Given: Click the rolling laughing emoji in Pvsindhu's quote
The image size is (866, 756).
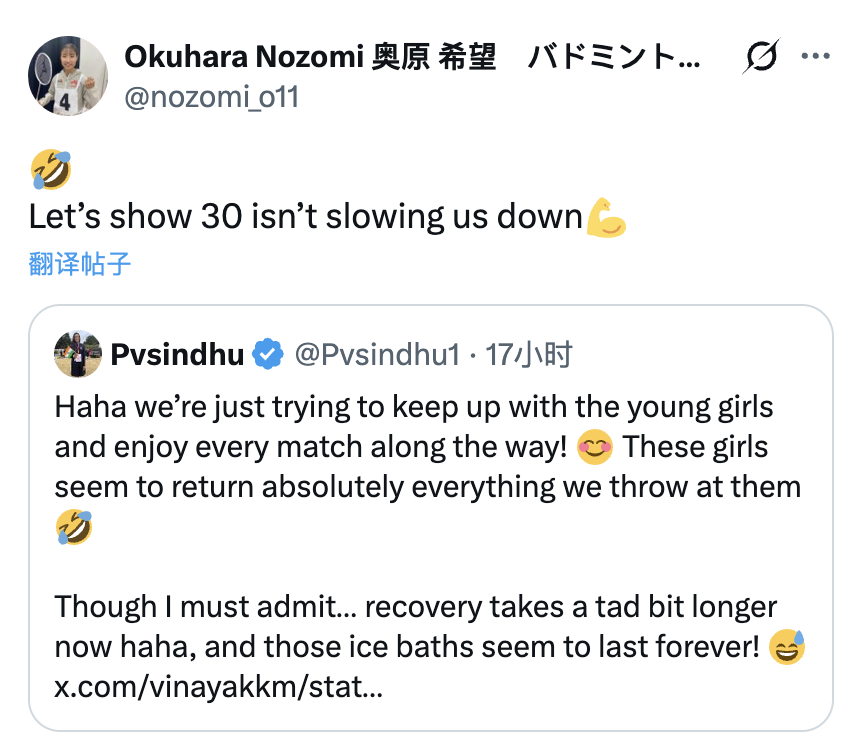Looking at the screenshot, I should (x=74, y=527).
